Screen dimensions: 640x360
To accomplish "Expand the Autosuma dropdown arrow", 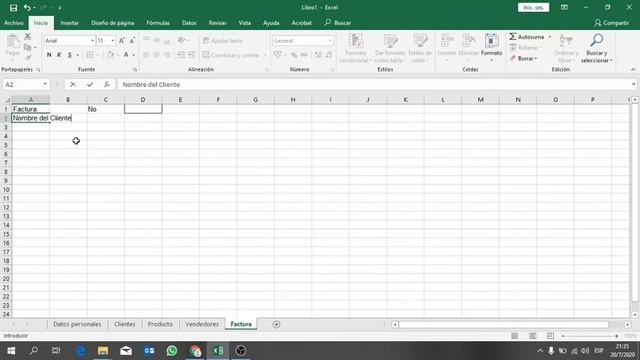I will point(549,37).
